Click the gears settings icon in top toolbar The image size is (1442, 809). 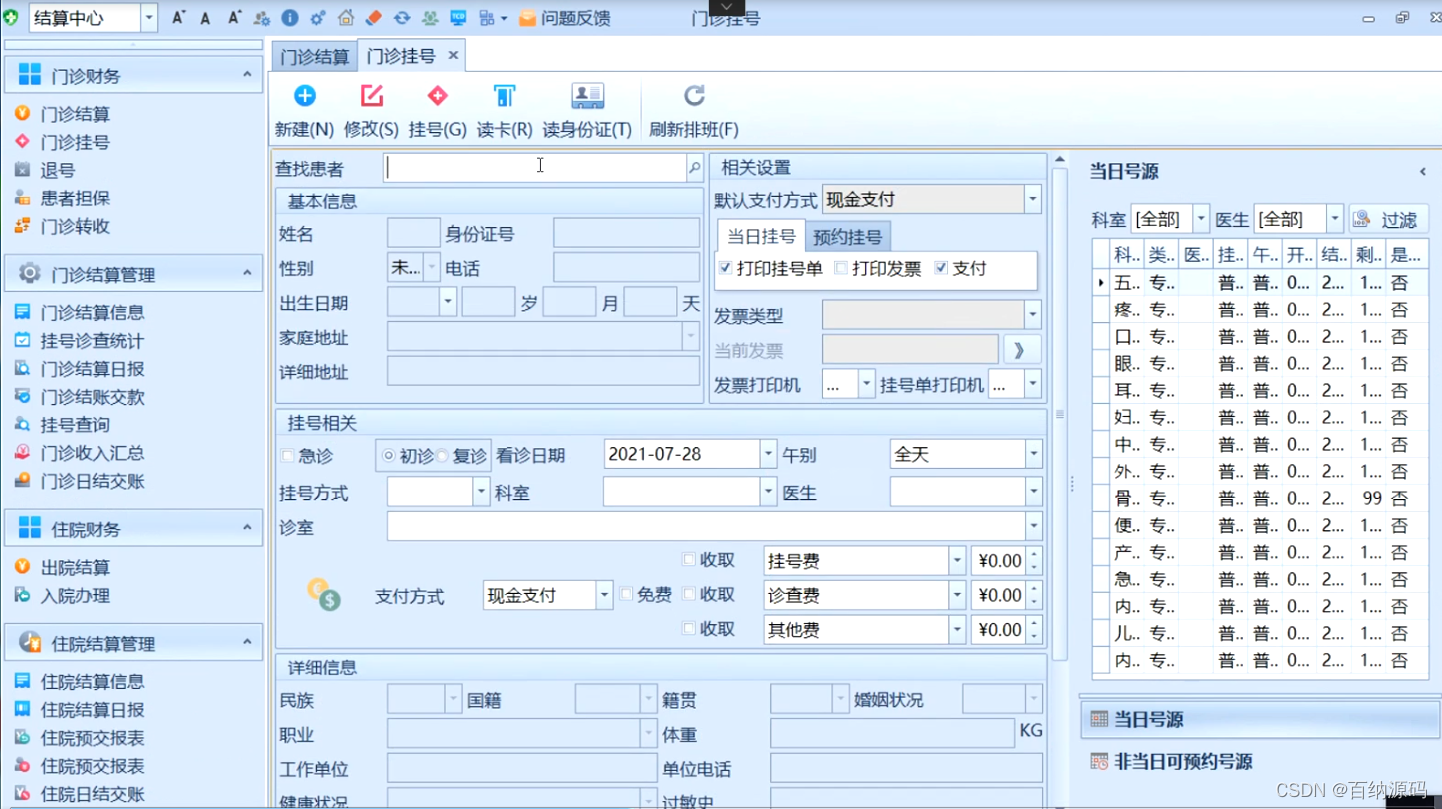[318, 18]
